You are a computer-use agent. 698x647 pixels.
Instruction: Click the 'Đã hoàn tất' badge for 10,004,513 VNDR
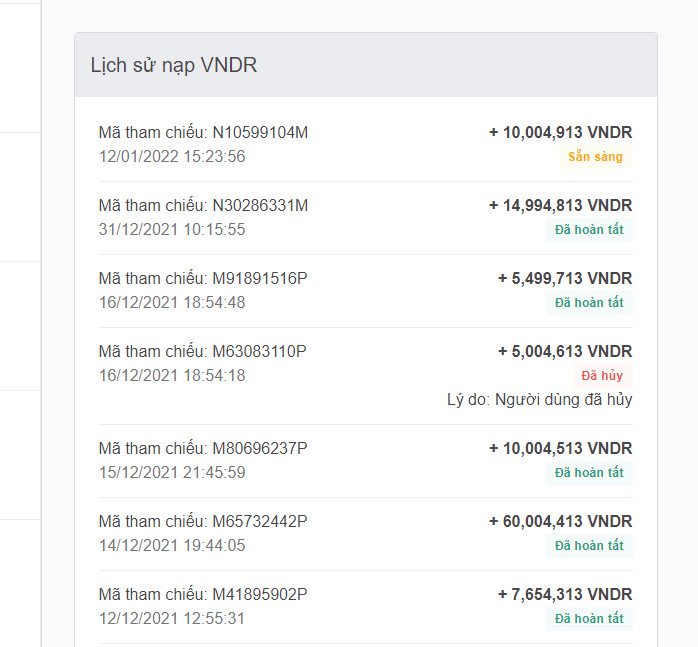click(x=589, y=473)
